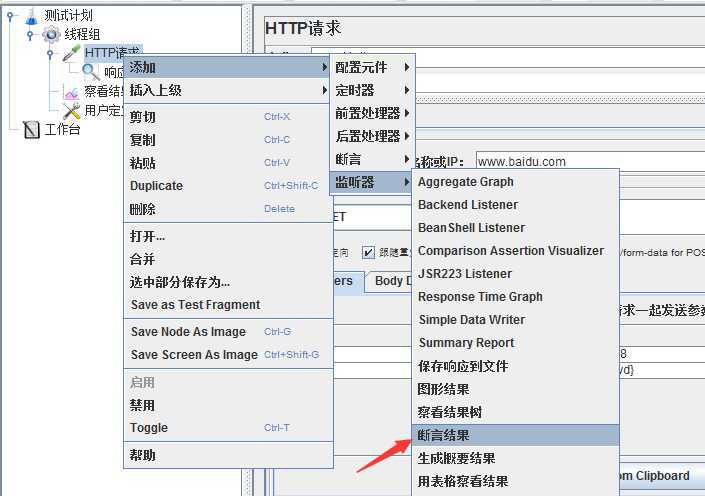
Task: Click the 察看结果 graph icon in tree
Action: coord(71,91)
